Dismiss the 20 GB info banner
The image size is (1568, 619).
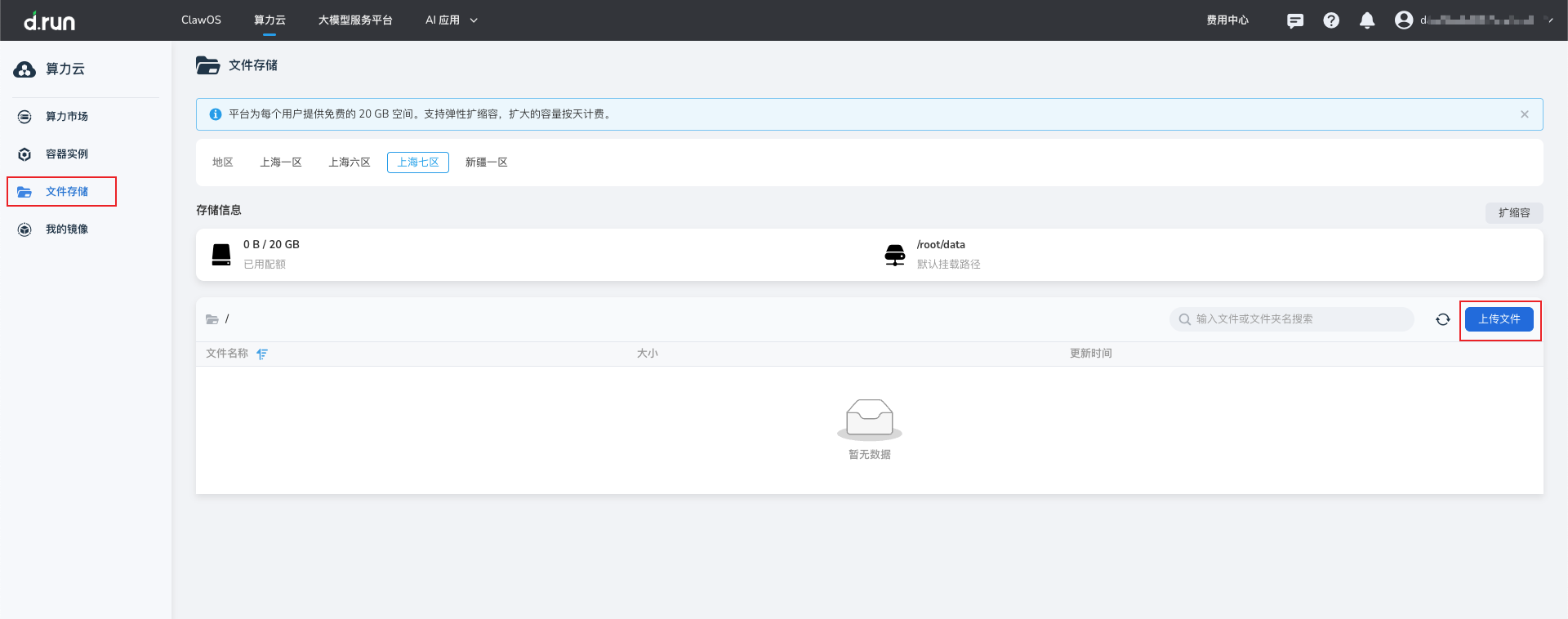pos(1525,114)
